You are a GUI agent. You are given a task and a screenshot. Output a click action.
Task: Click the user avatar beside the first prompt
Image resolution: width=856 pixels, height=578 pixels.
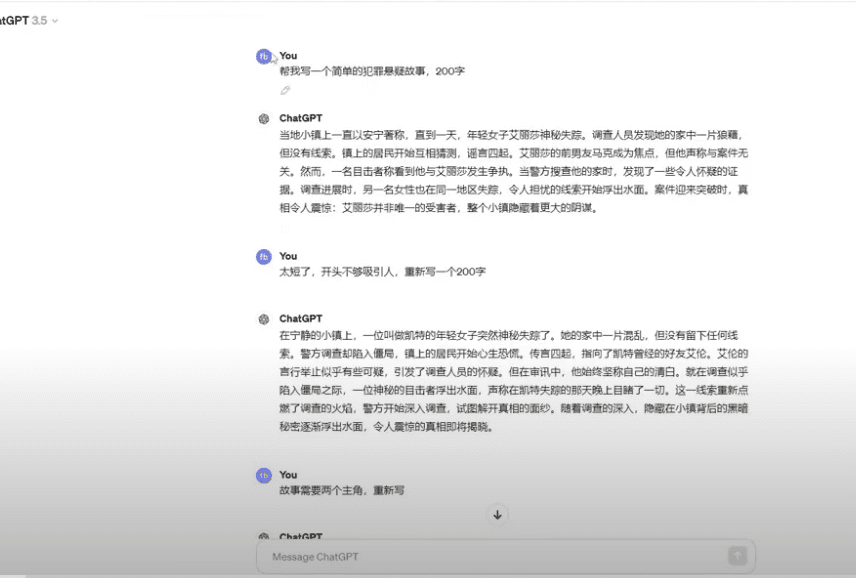point(264,57)
